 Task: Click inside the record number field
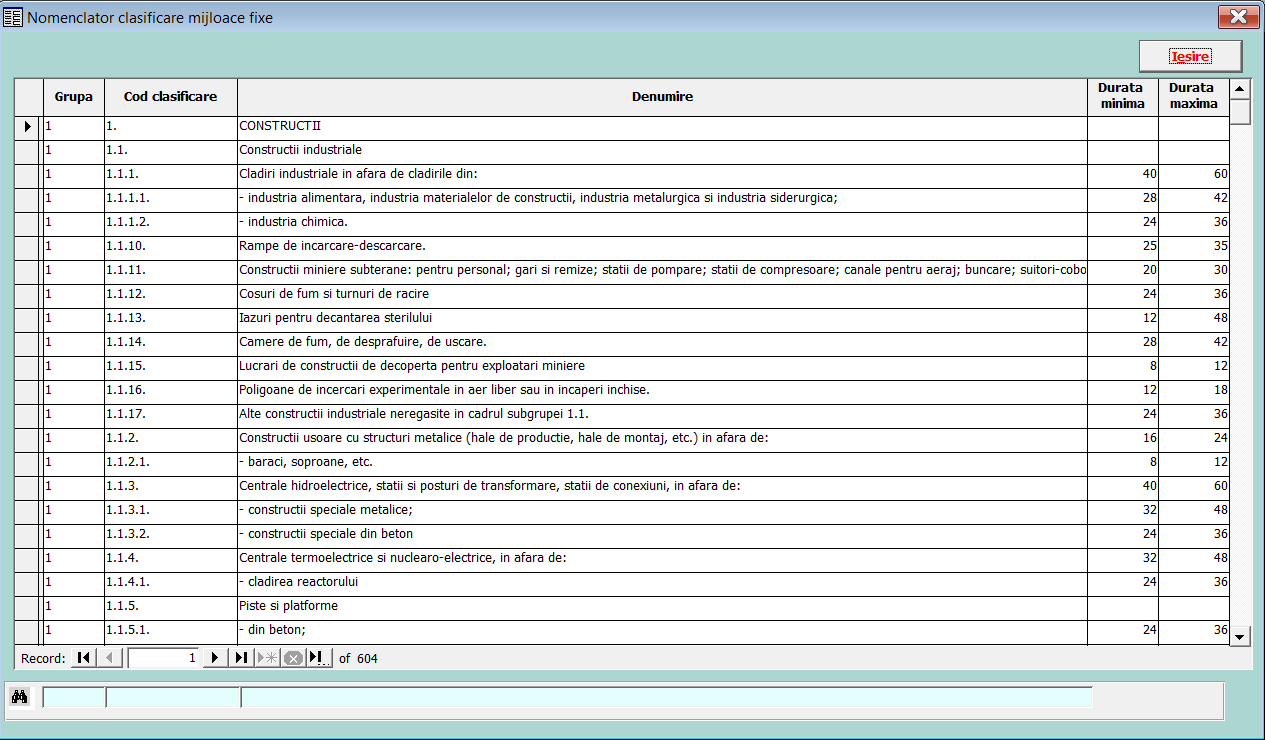(165, 657)
